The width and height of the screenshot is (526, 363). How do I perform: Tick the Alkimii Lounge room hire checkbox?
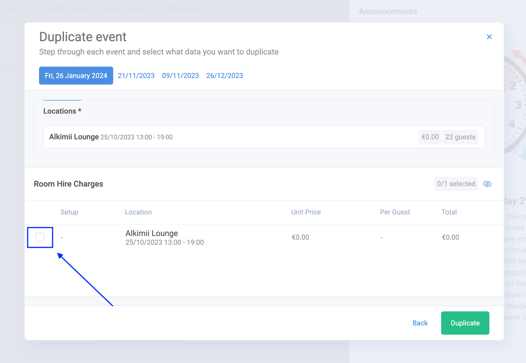pyautogui.click(x=40, y=238)
